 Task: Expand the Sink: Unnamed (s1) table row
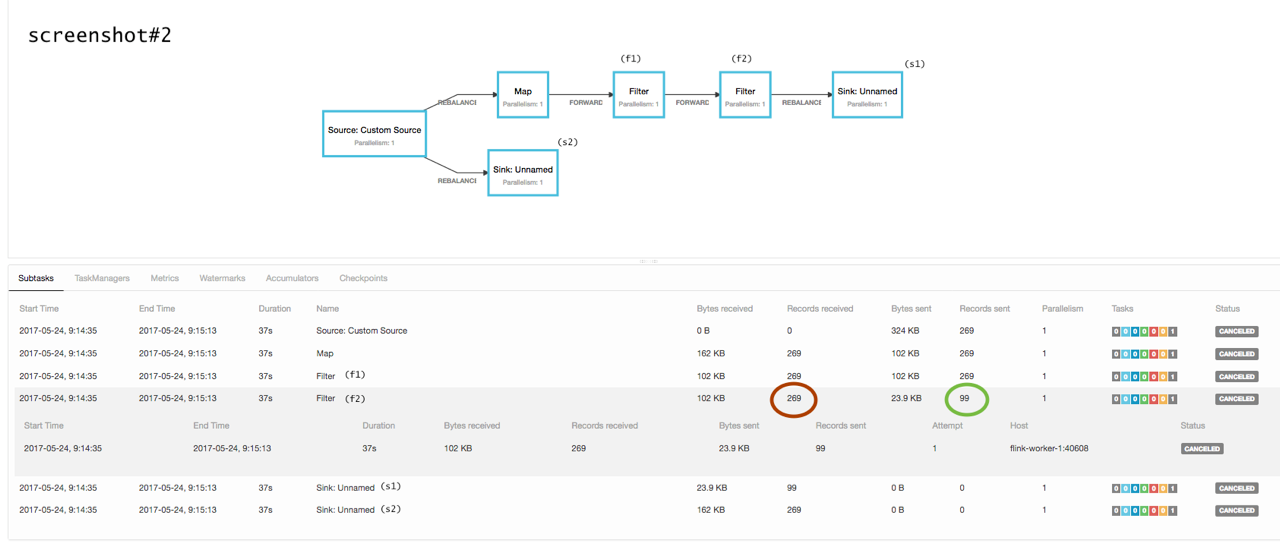(x=344, y=488)
